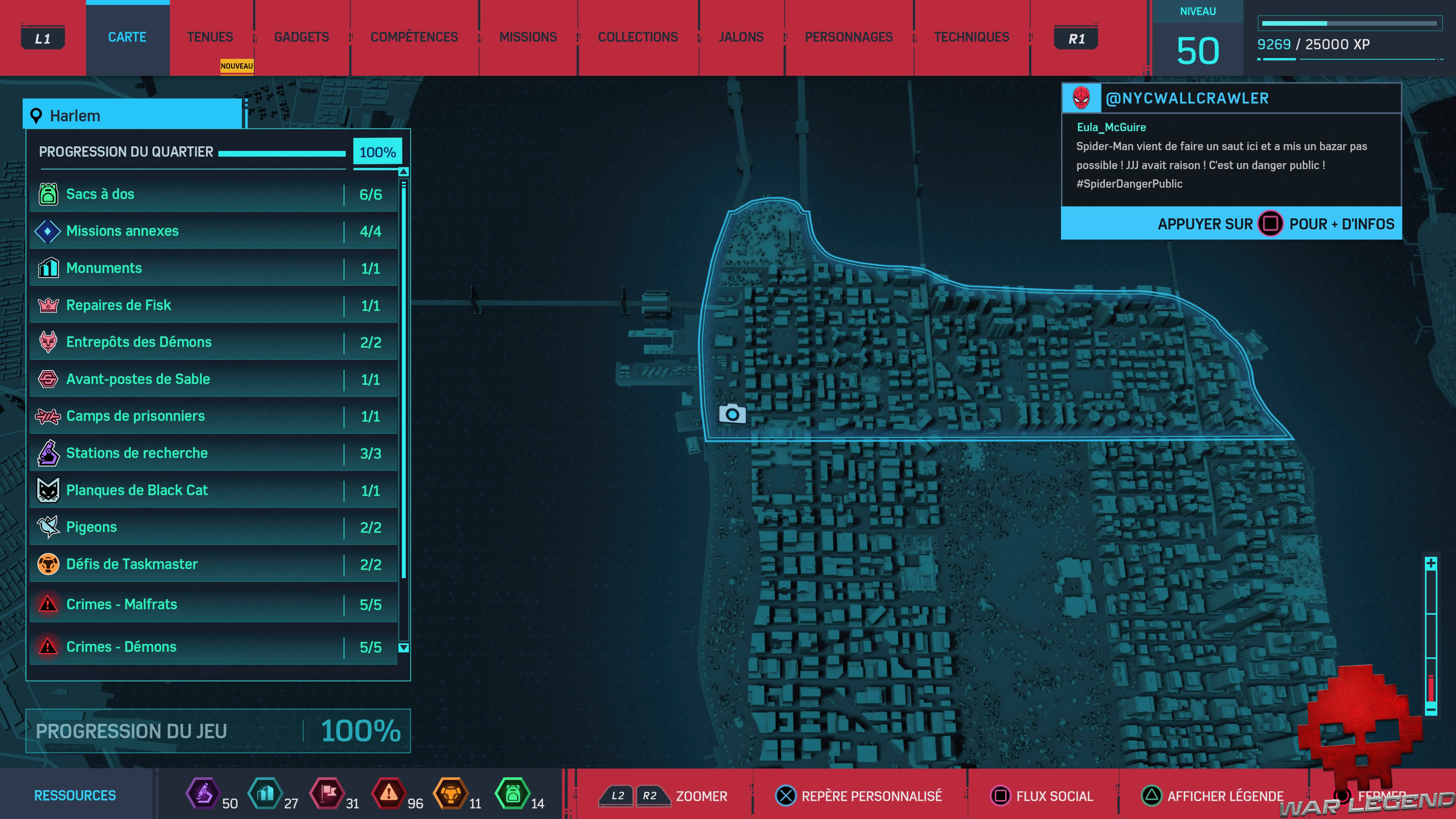Click the Spider-Man avatar in social feed

click(x=1081, y=98)
